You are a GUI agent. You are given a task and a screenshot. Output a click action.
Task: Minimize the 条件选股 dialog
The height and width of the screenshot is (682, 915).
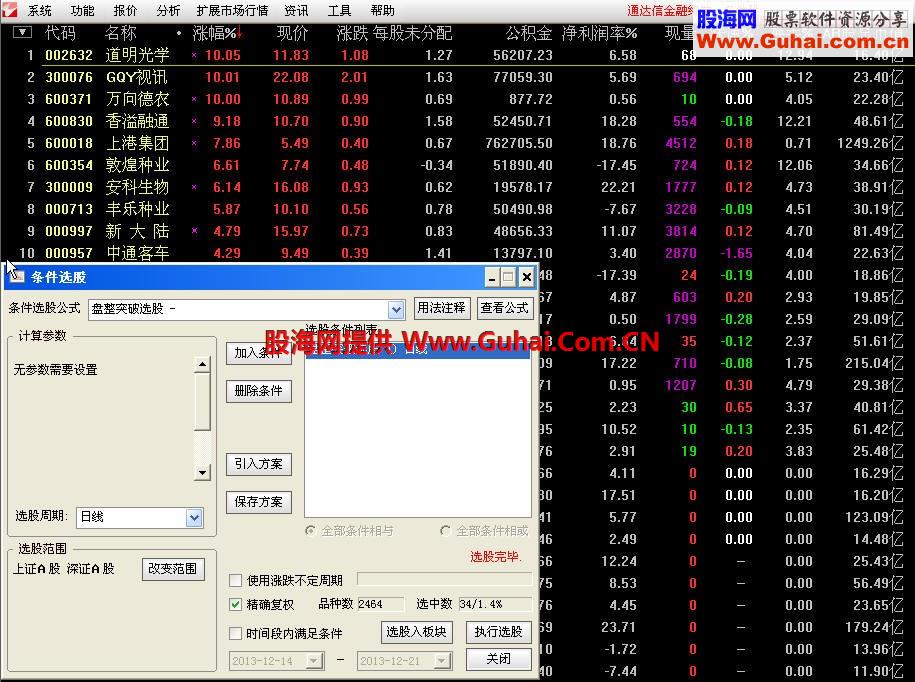[x=492, y=277]
